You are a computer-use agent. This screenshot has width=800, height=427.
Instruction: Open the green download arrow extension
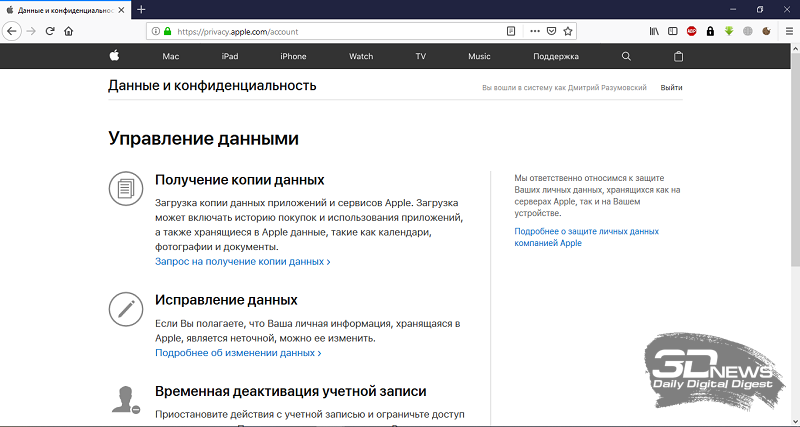[729, 31]
